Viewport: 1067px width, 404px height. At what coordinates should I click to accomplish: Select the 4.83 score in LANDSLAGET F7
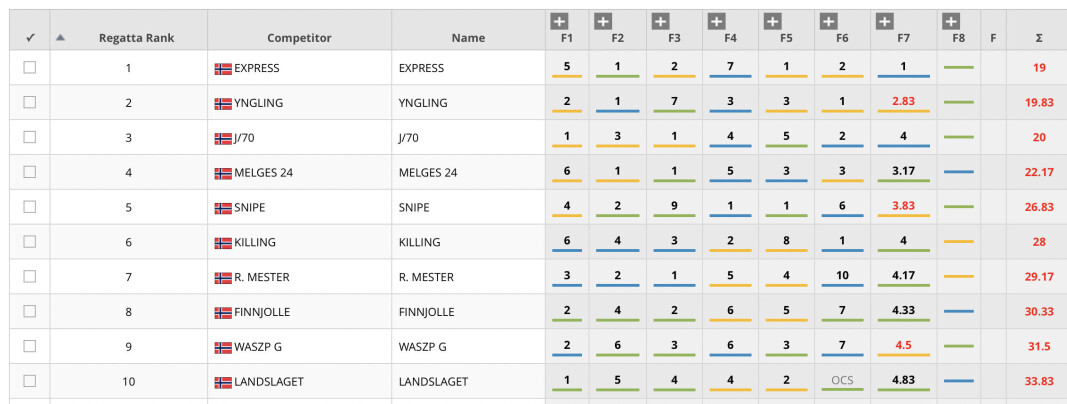click(x=903, y=380)
